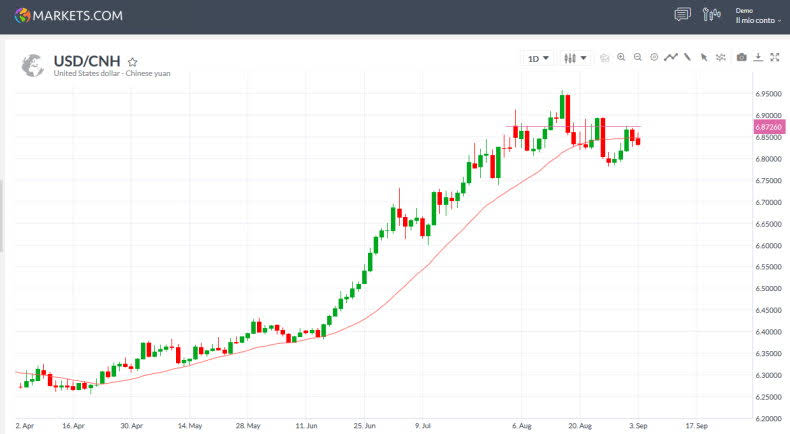790x434 pixels.
Task: Expand chart to fullscreen
Action: point(774,58)
